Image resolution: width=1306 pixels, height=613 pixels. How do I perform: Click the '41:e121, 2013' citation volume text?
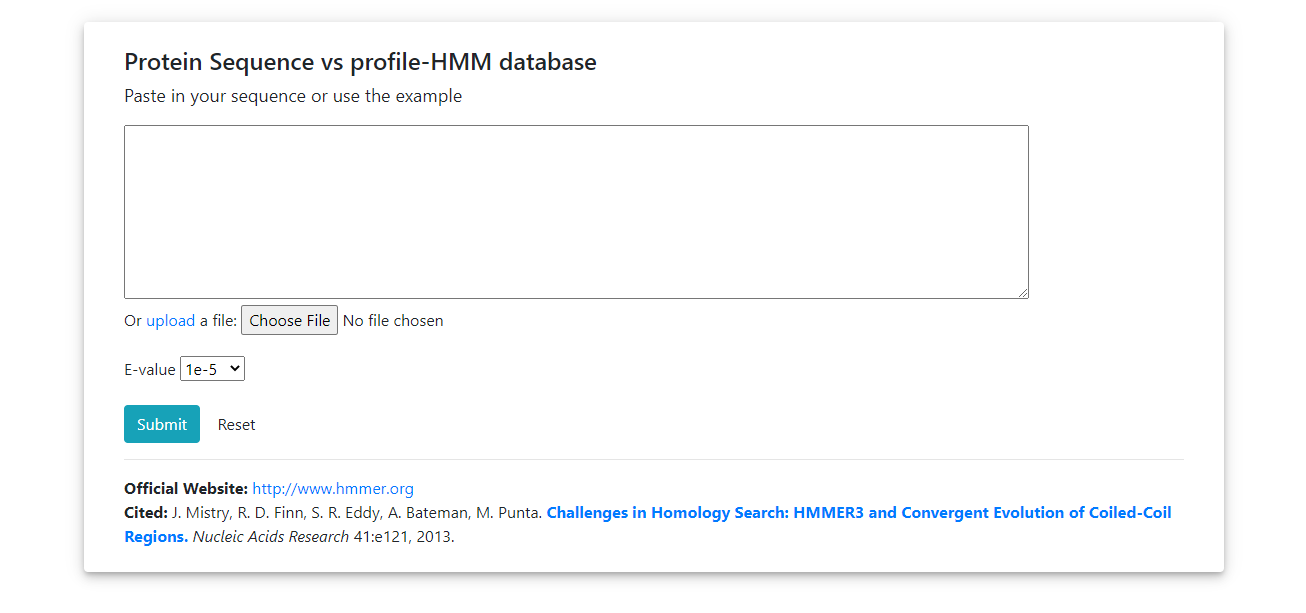click(x=404, y=537)
